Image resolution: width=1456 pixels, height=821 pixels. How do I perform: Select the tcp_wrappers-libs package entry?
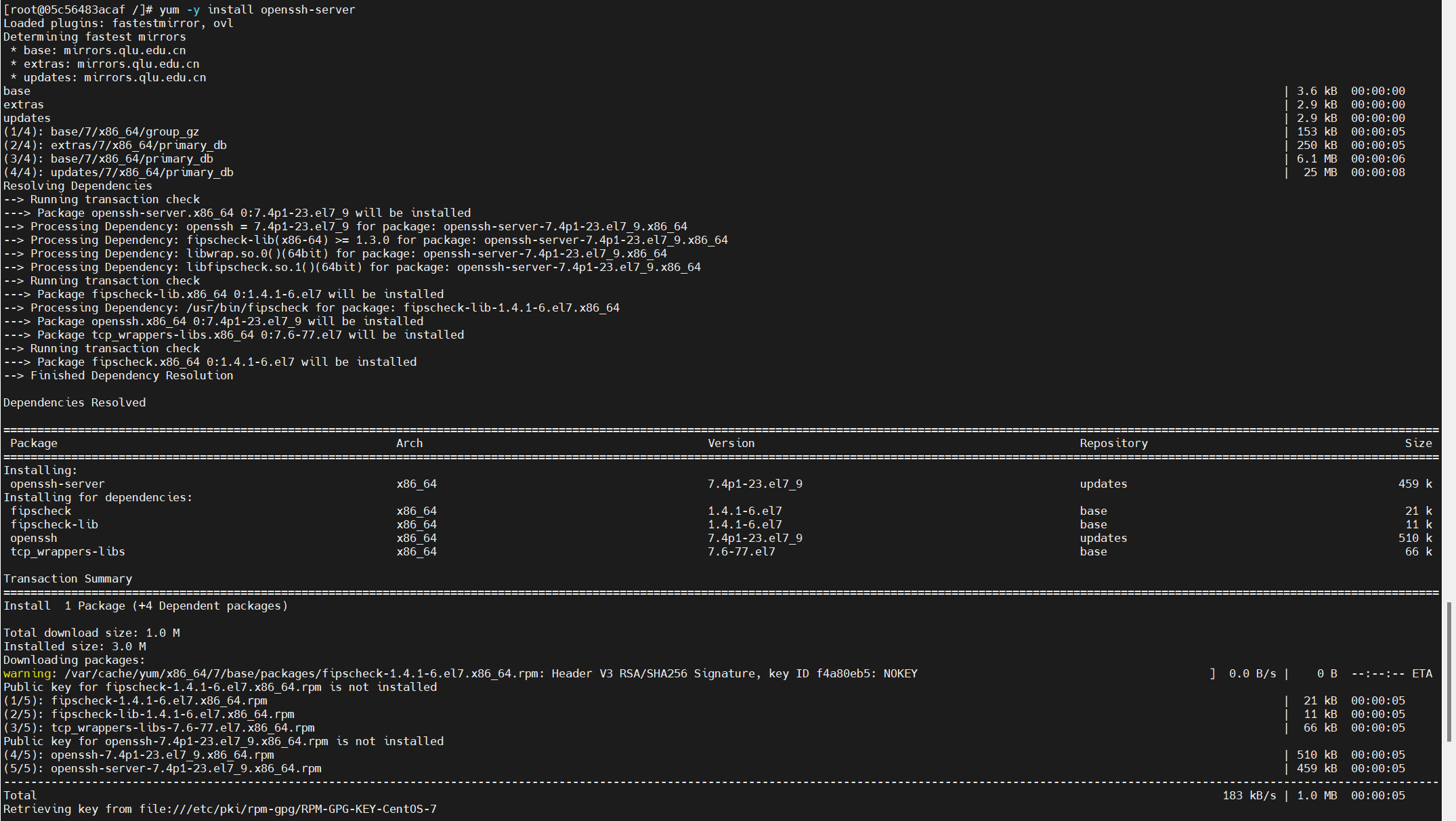coord(67,551)
